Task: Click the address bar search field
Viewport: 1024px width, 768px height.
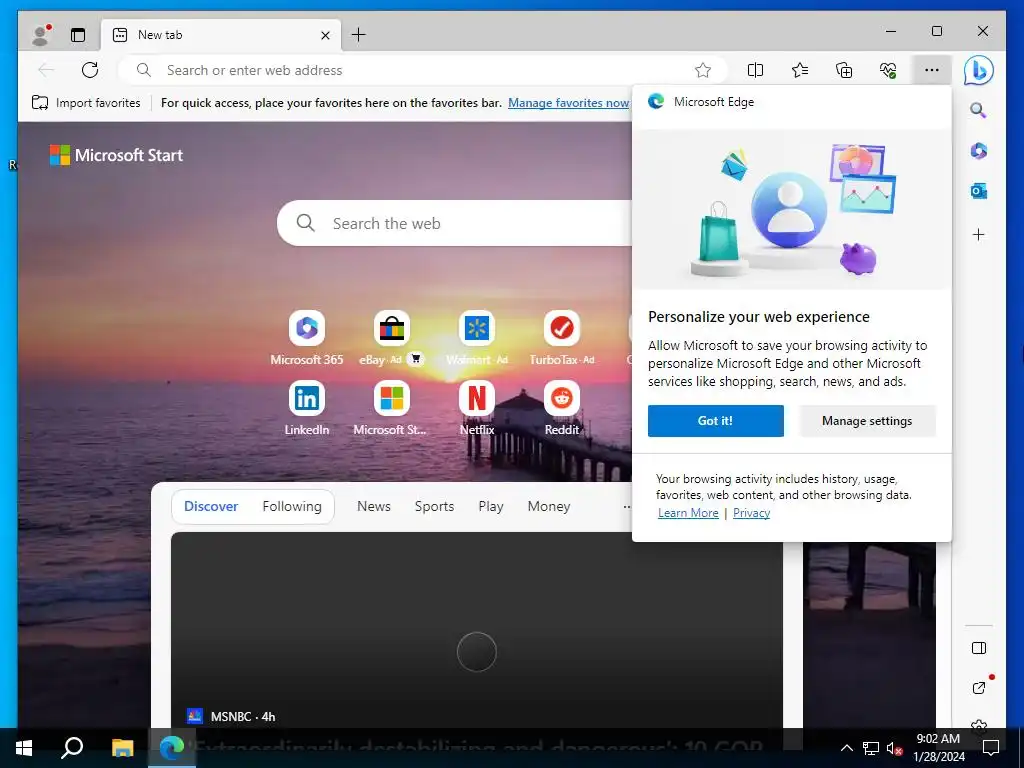Action: click(x=424, y=70)
